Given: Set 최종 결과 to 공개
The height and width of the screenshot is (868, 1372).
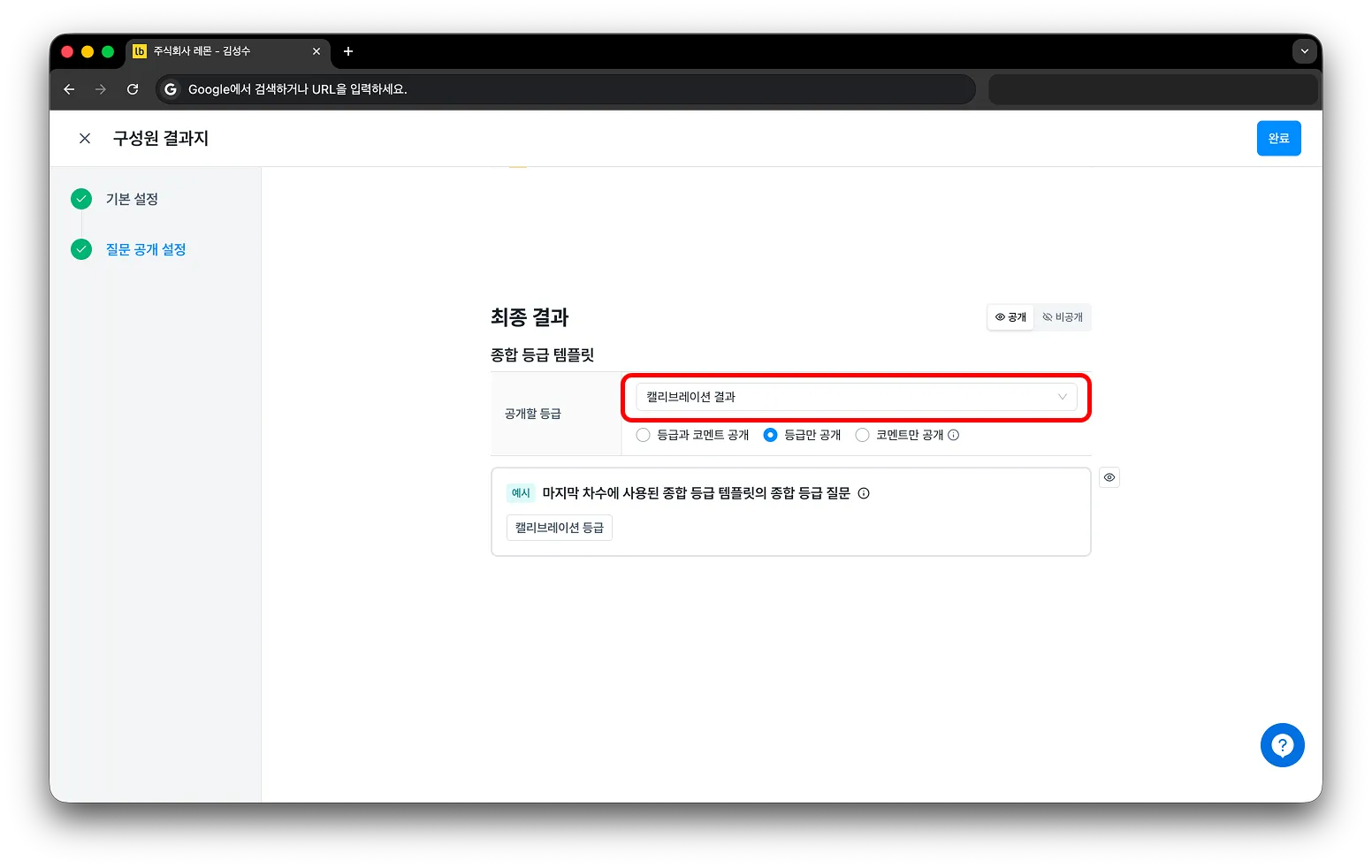Looking at the screenshot, I should tap(1010, 317).
